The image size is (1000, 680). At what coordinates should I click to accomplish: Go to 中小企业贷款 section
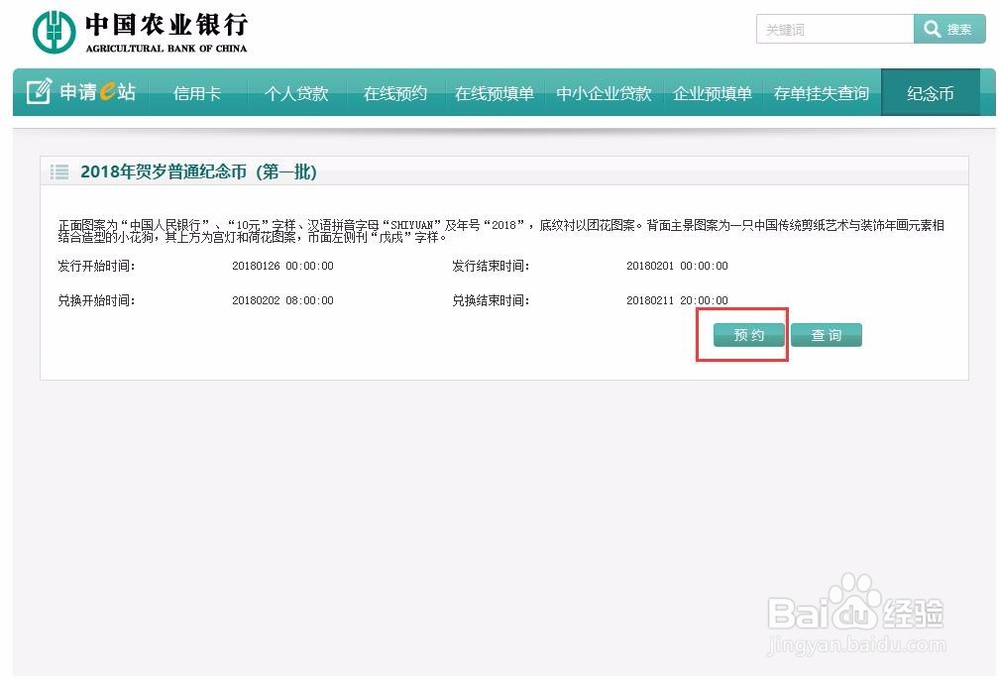coord(602,92)
